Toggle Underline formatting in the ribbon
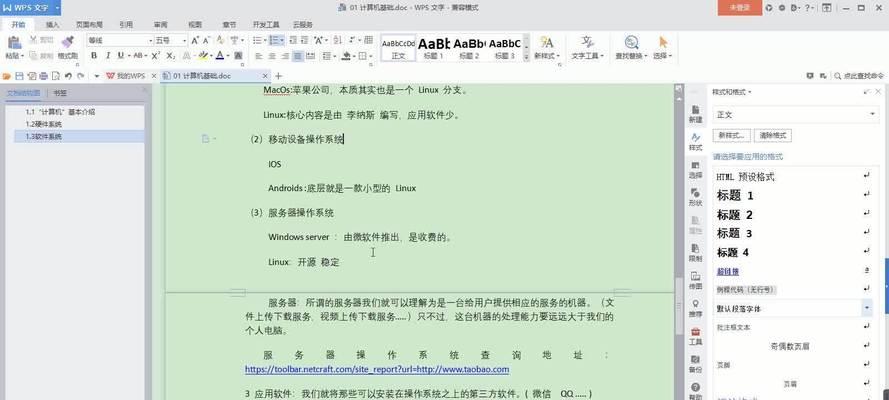 pos(121,56)
